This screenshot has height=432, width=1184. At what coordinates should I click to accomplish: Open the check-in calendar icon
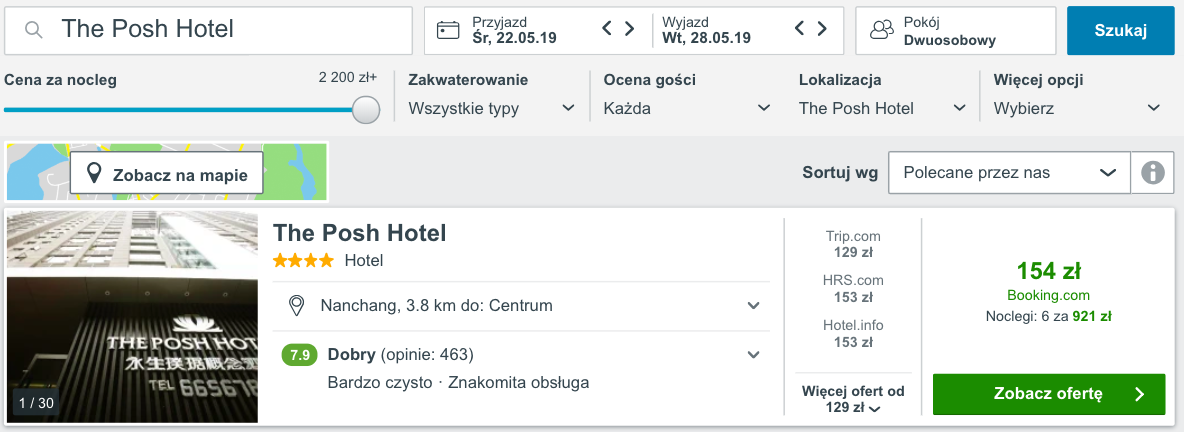tap(449, 30)
